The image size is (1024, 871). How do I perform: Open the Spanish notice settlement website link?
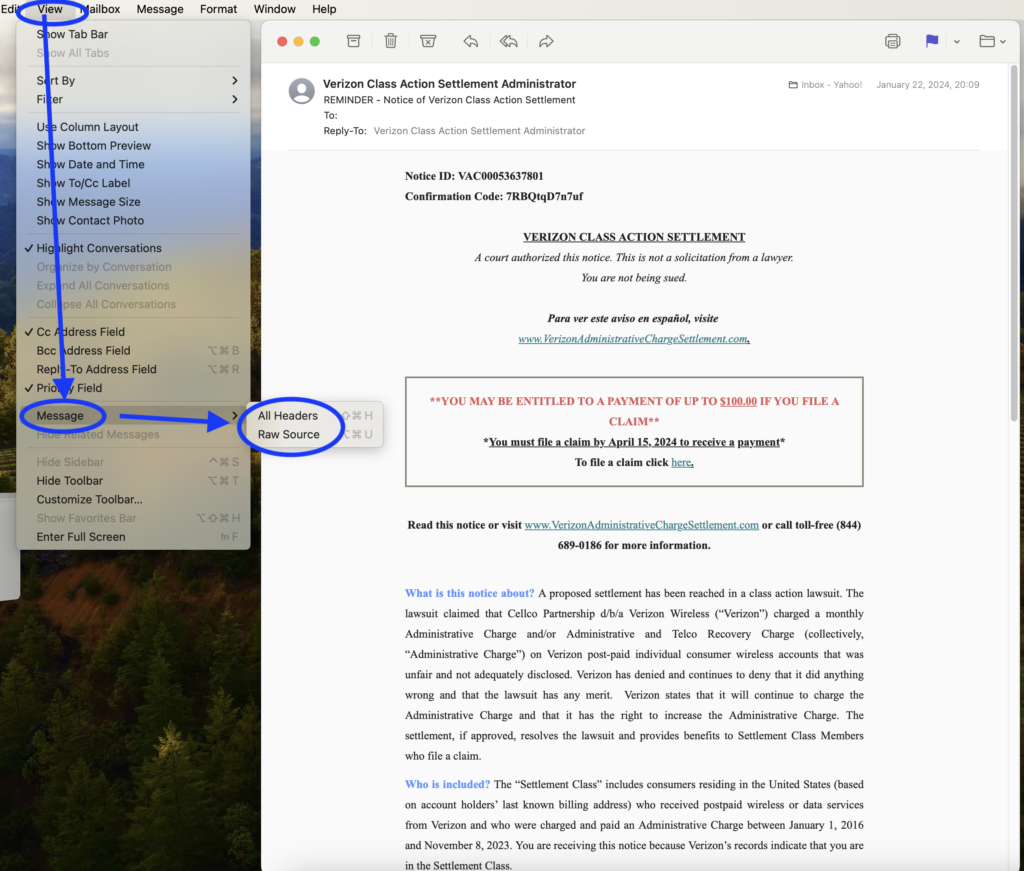click(633, 339)
